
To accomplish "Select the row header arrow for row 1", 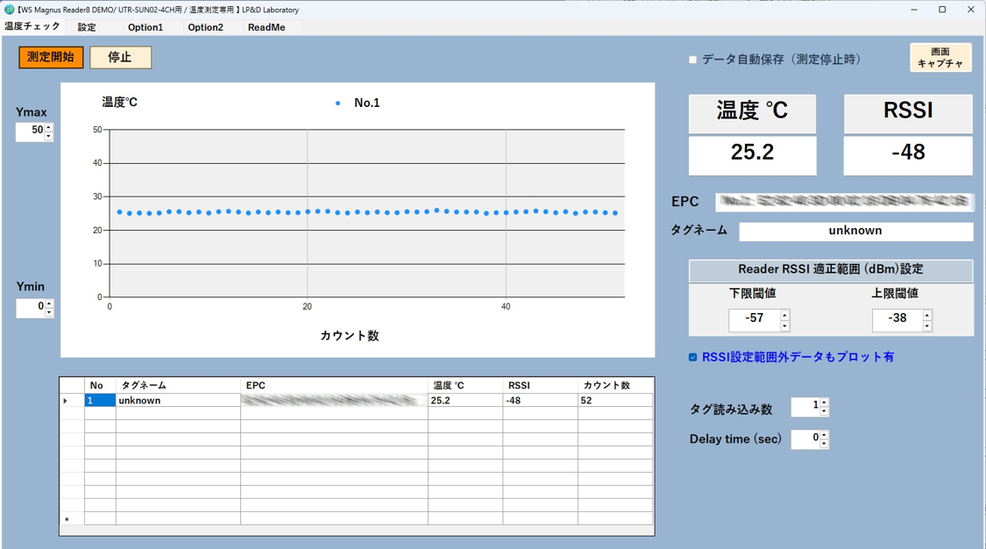I will click(x=66, y=401).
